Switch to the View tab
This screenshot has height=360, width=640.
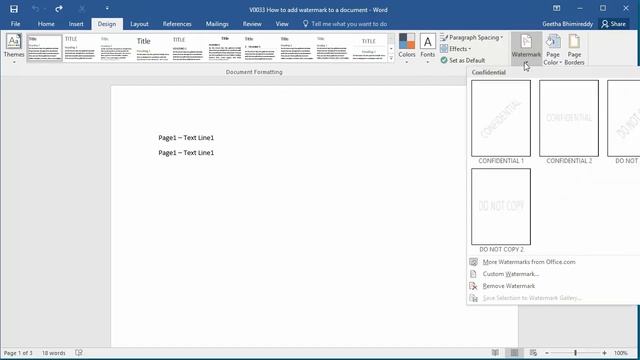pyautogui.click(x=282, y=24)
